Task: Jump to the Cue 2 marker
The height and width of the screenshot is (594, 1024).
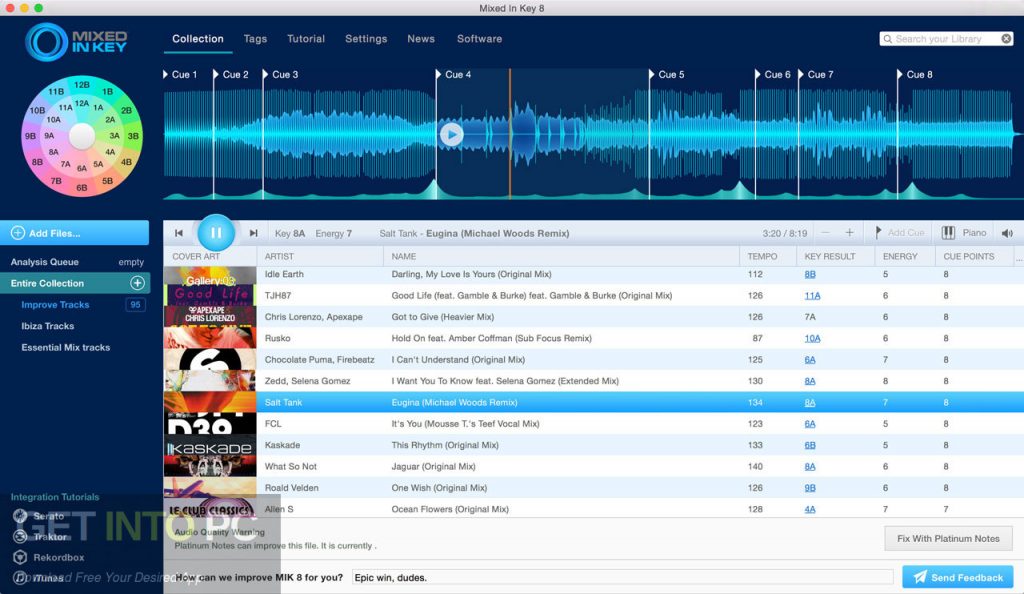Action: pos(231,74)
